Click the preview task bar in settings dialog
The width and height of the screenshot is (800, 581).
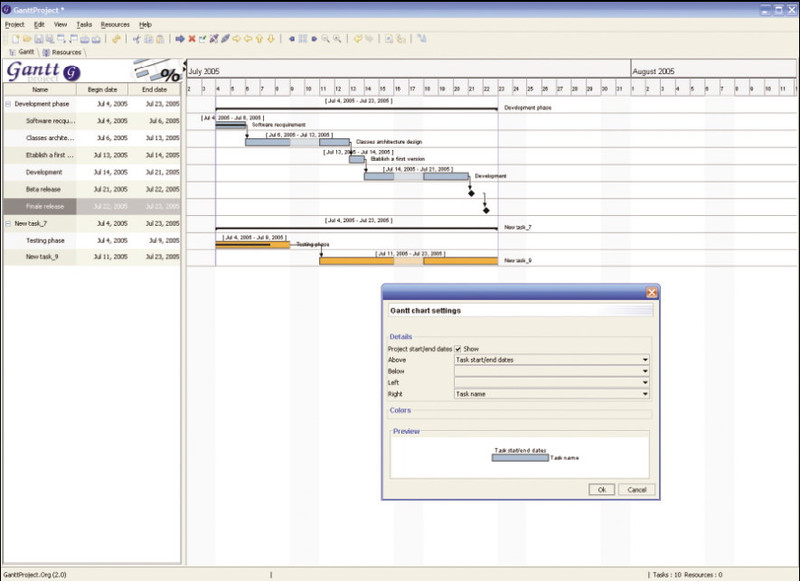[x=520, y=458]
